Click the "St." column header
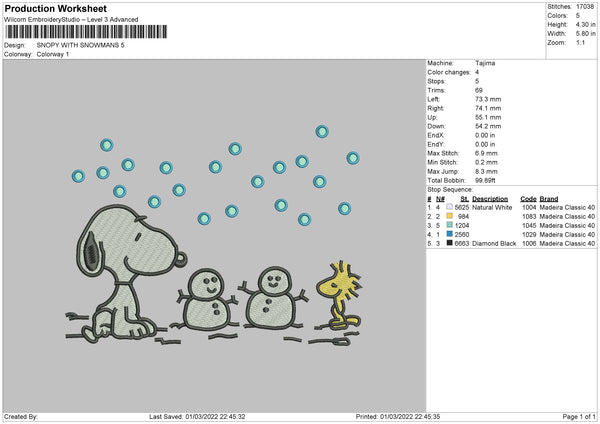The width and height of the screenshot is (600, 424). [465, 199]
